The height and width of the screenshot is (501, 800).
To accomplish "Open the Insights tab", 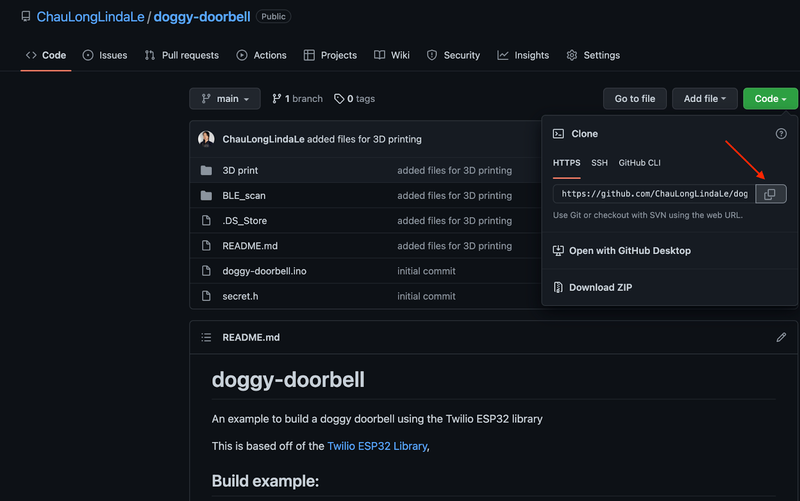I will pos(523,55).
